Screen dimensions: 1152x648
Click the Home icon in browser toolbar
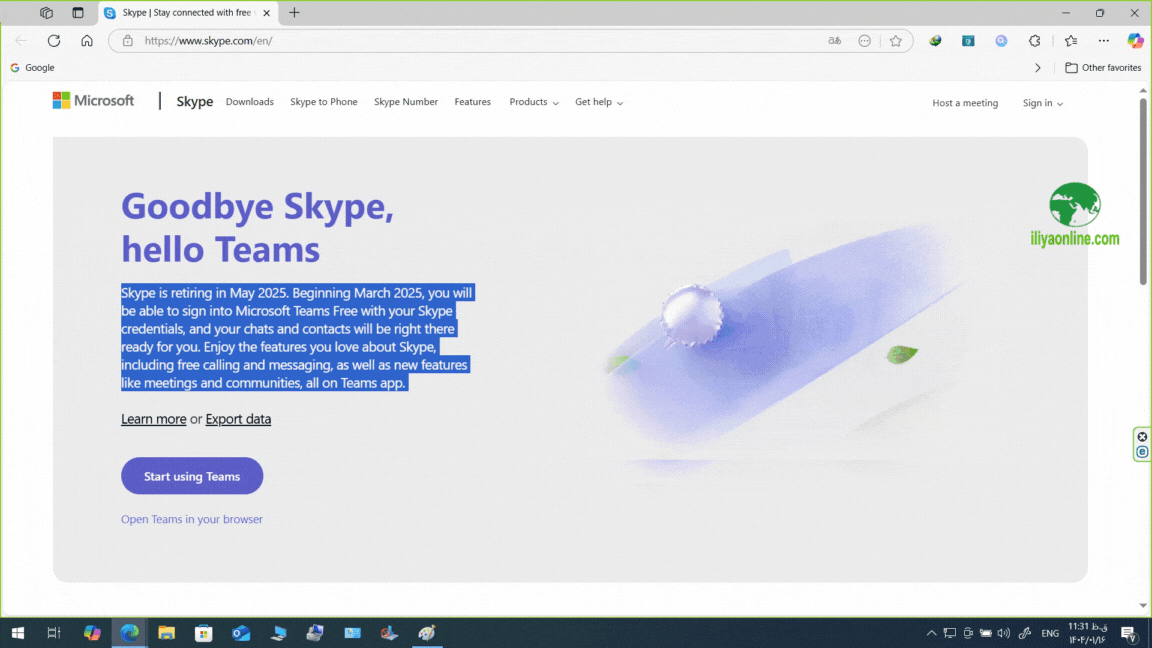87,41
